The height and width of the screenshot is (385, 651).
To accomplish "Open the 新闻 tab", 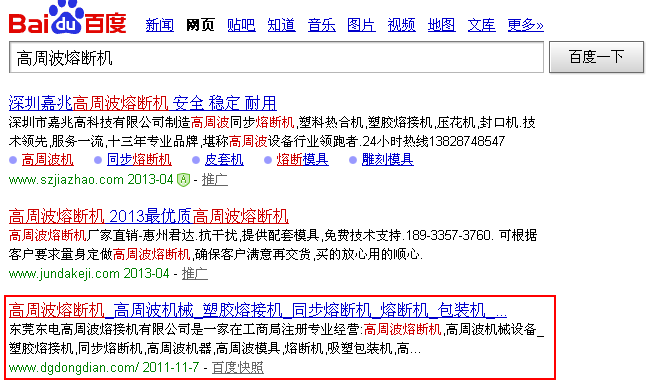I will pyautogui.click(x=160, y=25).
